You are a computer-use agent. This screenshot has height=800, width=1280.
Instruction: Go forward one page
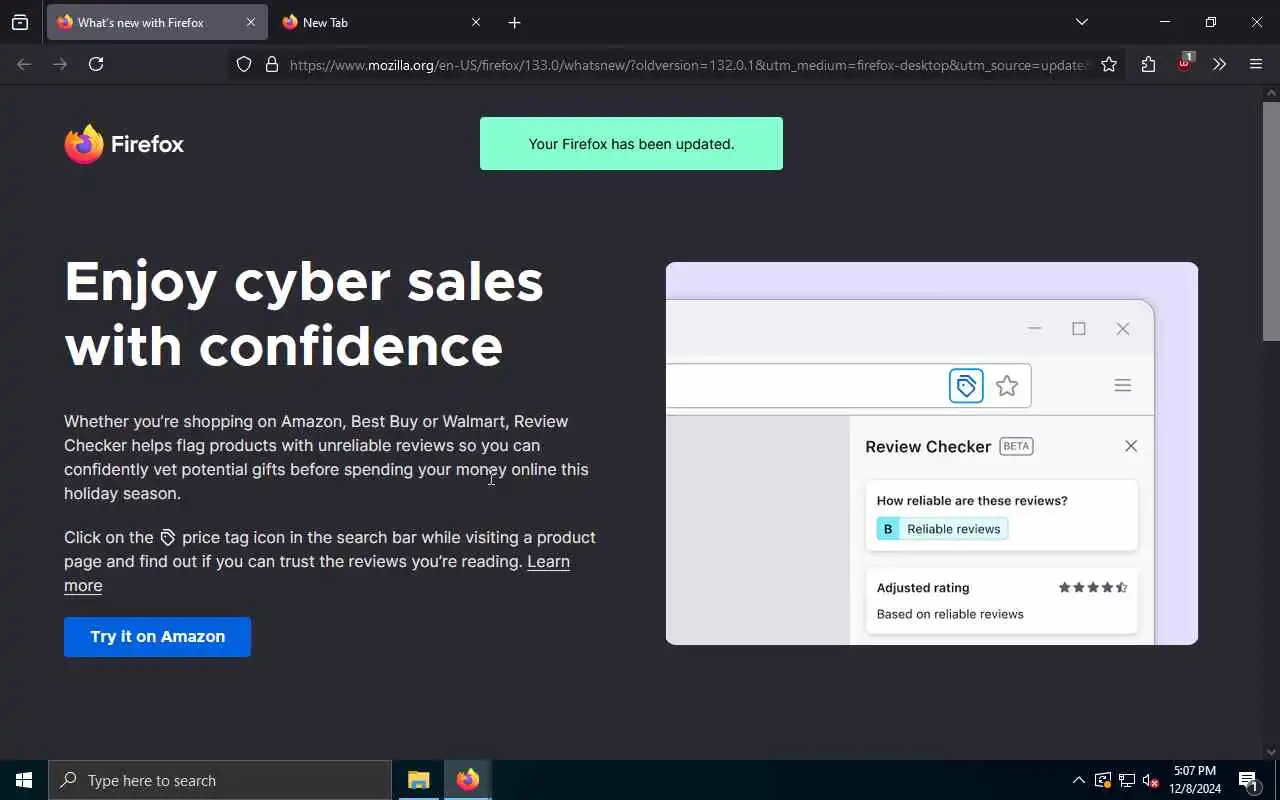point(60,64)
